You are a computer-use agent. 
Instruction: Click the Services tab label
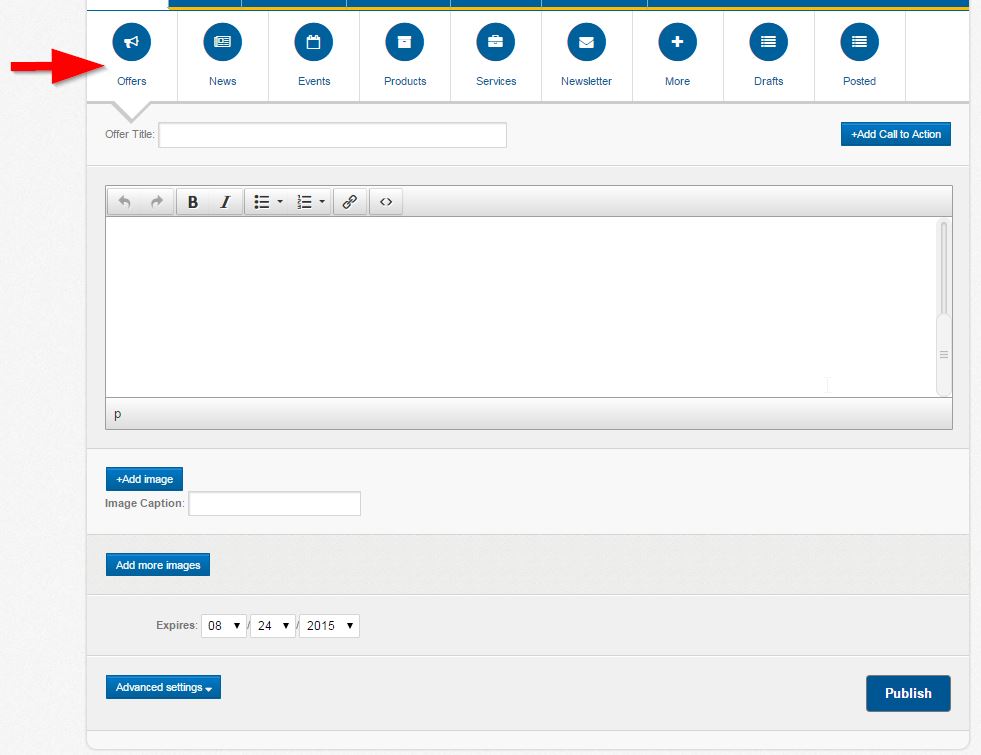point(496,81)
